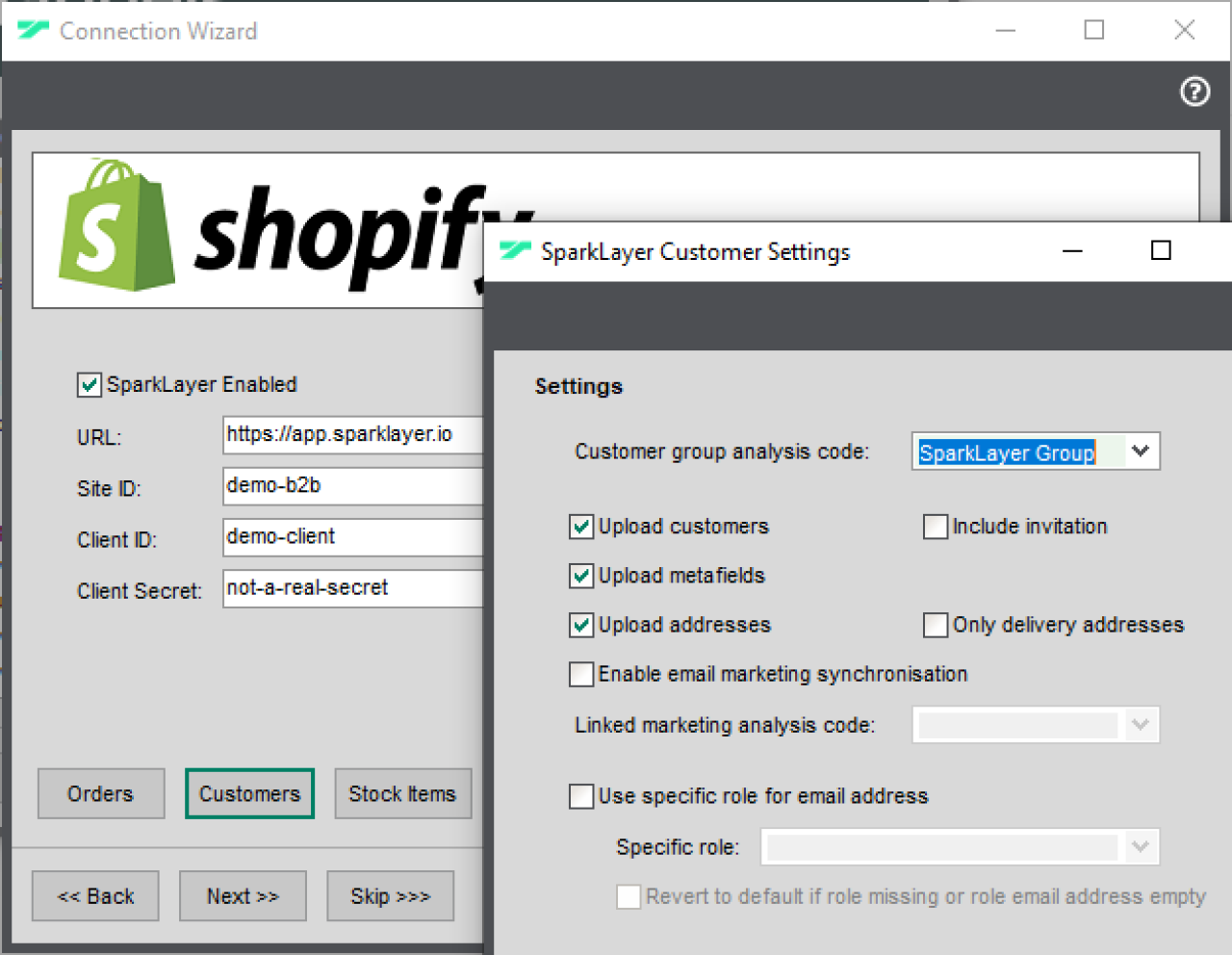The width and height of the screenshot is (1232, 955).
Task: Uncheck Upload addresses
Action: coord(581,625)
